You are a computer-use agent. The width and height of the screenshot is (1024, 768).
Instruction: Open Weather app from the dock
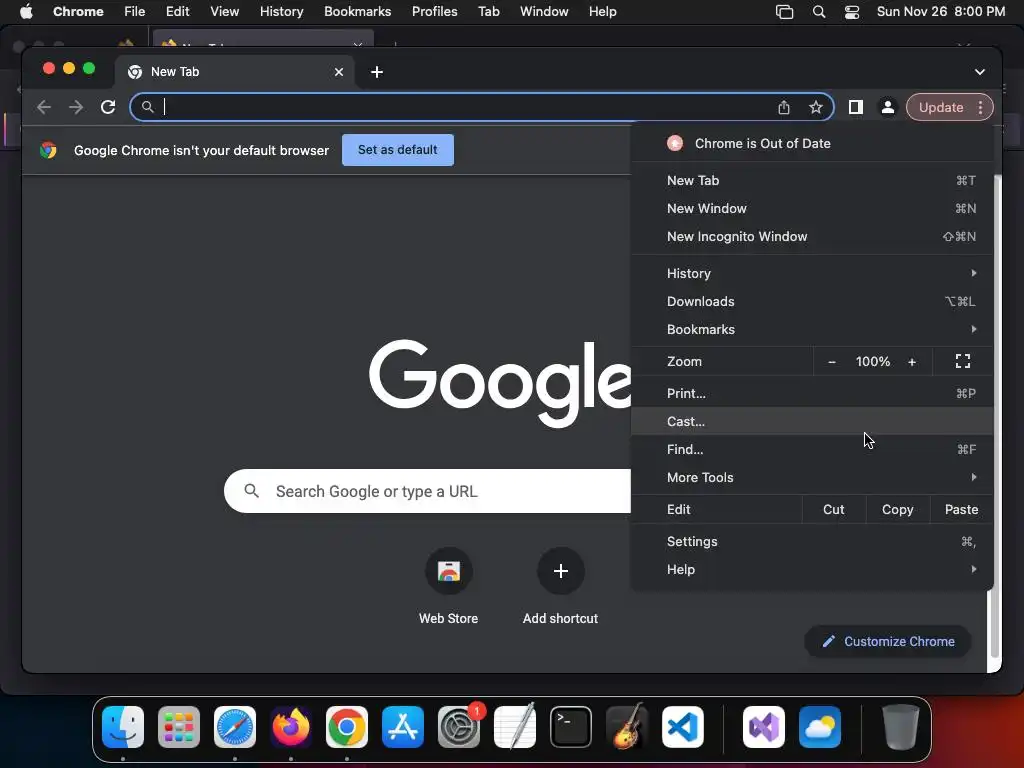[x=820, y=727]
